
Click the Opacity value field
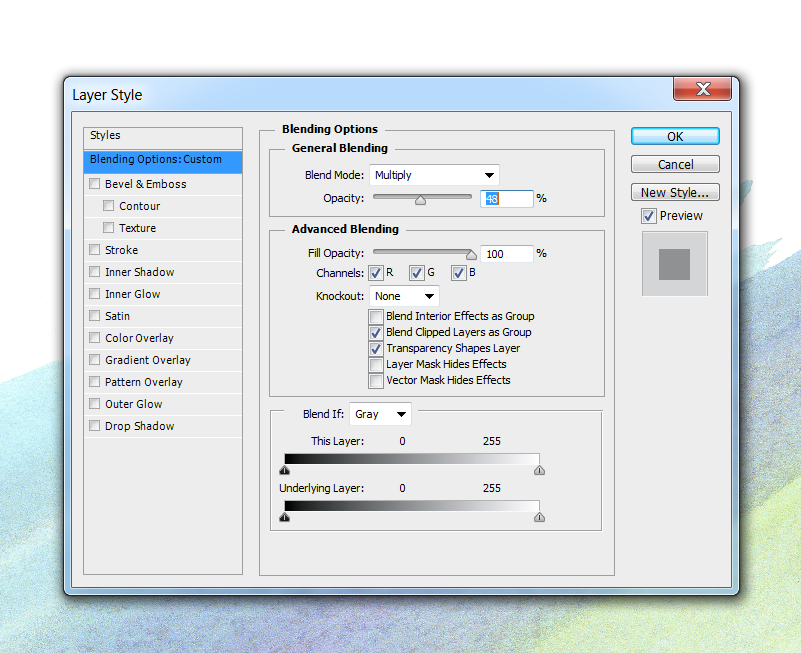click(x=506, y=199)
